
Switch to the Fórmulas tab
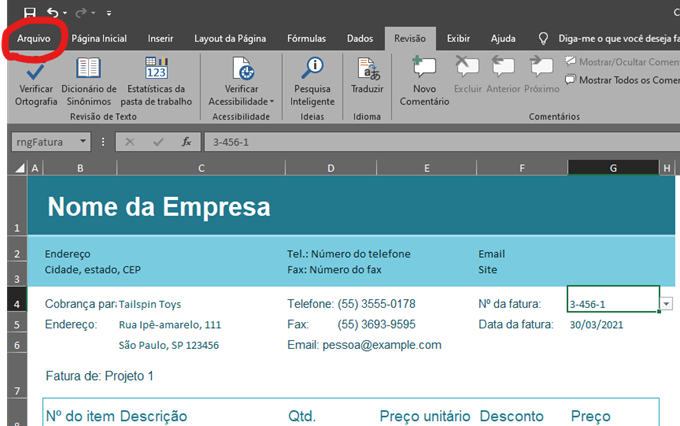[x=306, y=38]
